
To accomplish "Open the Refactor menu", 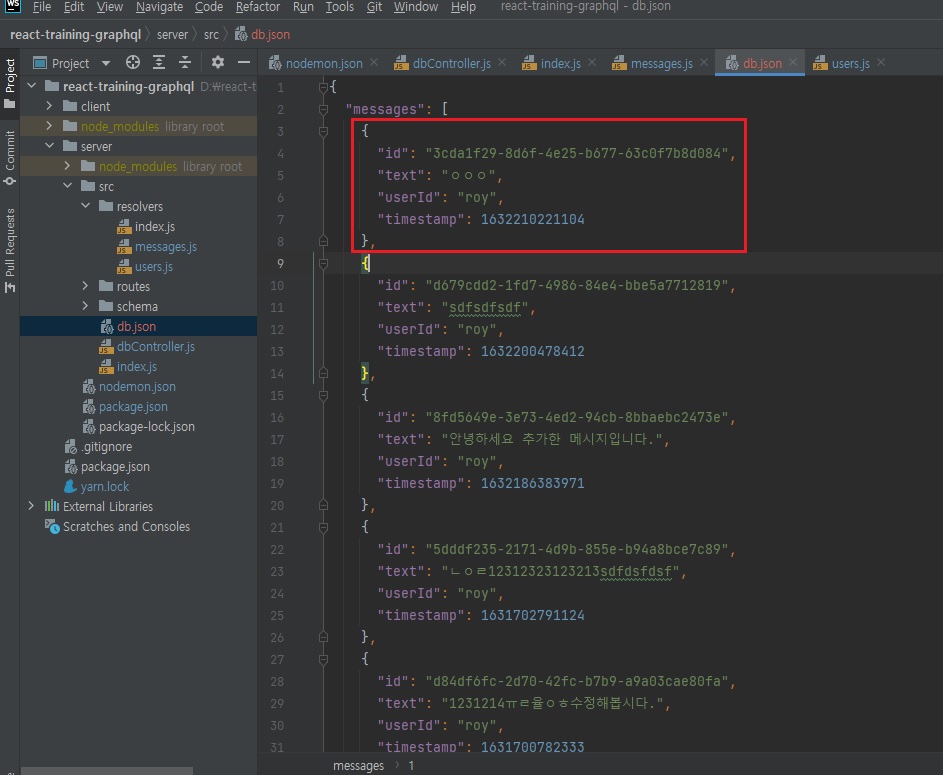I will coord(258,7).
